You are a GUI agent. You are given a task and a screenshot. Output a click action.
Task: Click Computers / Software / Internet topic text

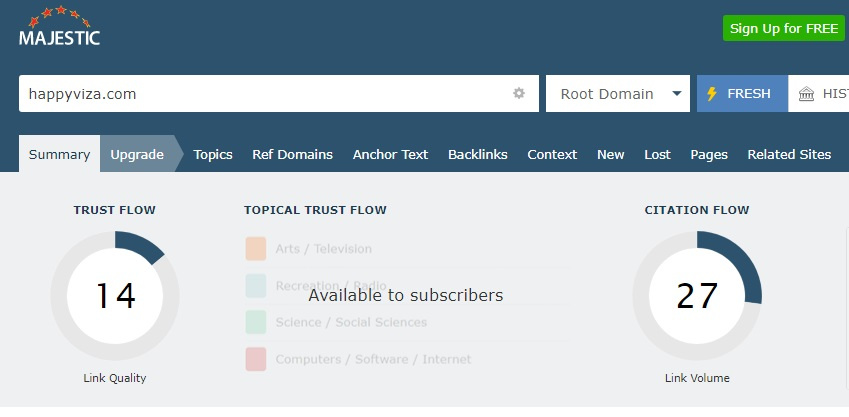coord(373,359)
